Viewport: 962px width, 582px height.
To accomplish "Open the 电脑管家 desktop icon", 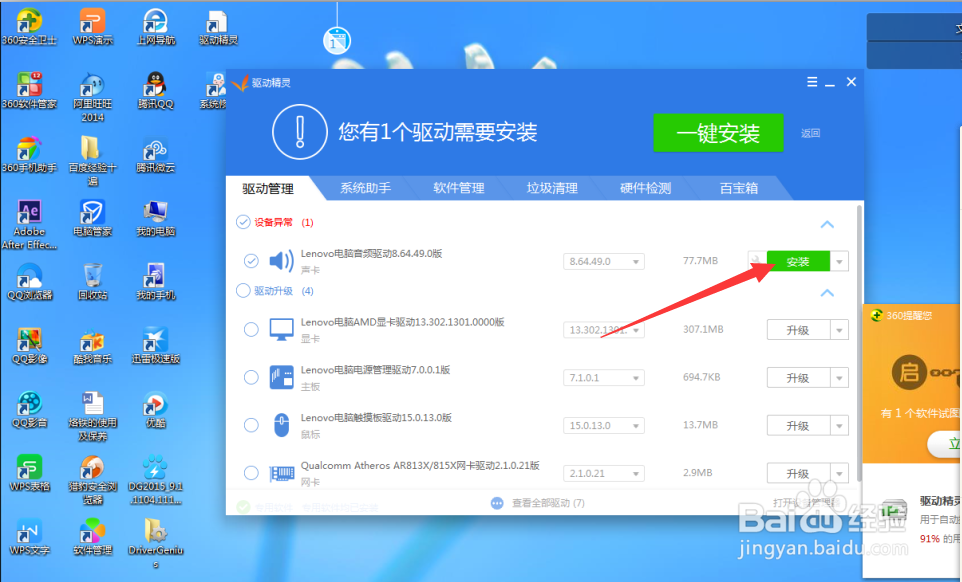I will [x=93, y=218].
